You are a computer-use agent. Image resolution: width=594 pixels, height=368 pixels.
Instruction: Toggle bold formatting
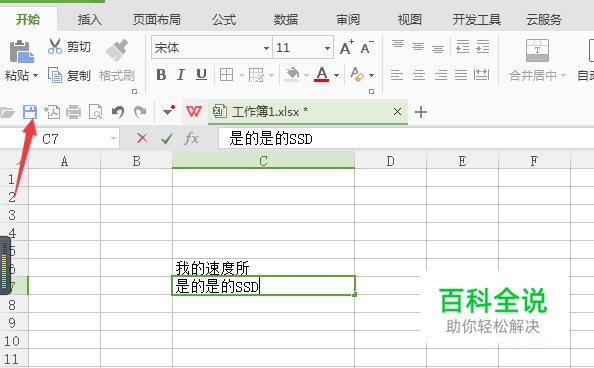161,75
